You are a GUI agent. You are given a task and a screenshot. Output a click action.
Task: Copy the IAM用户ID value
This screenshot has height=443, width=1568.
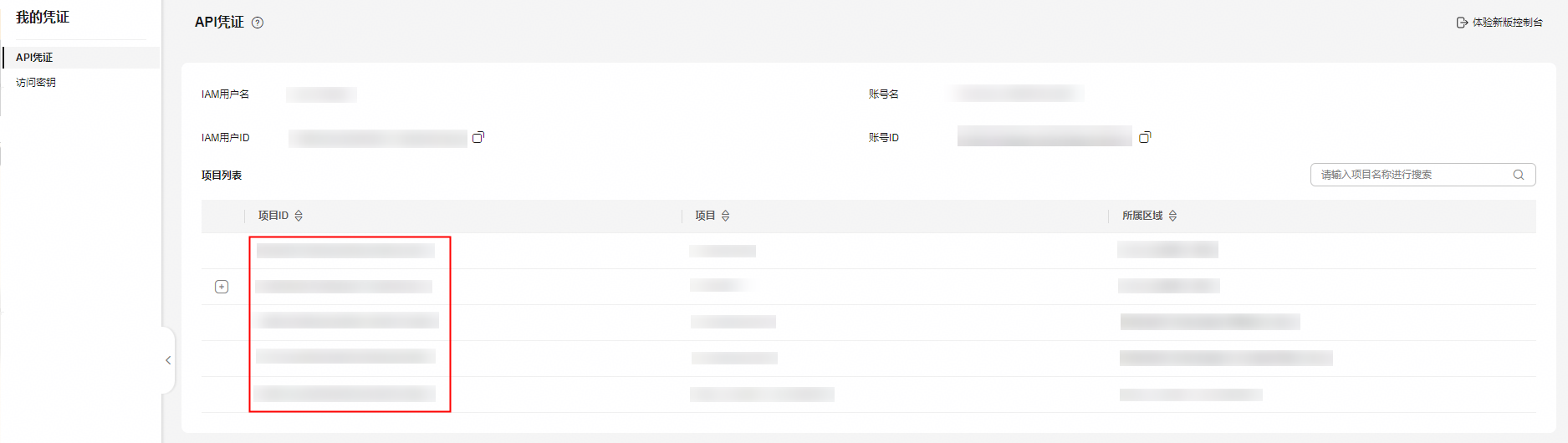[478, 137]
